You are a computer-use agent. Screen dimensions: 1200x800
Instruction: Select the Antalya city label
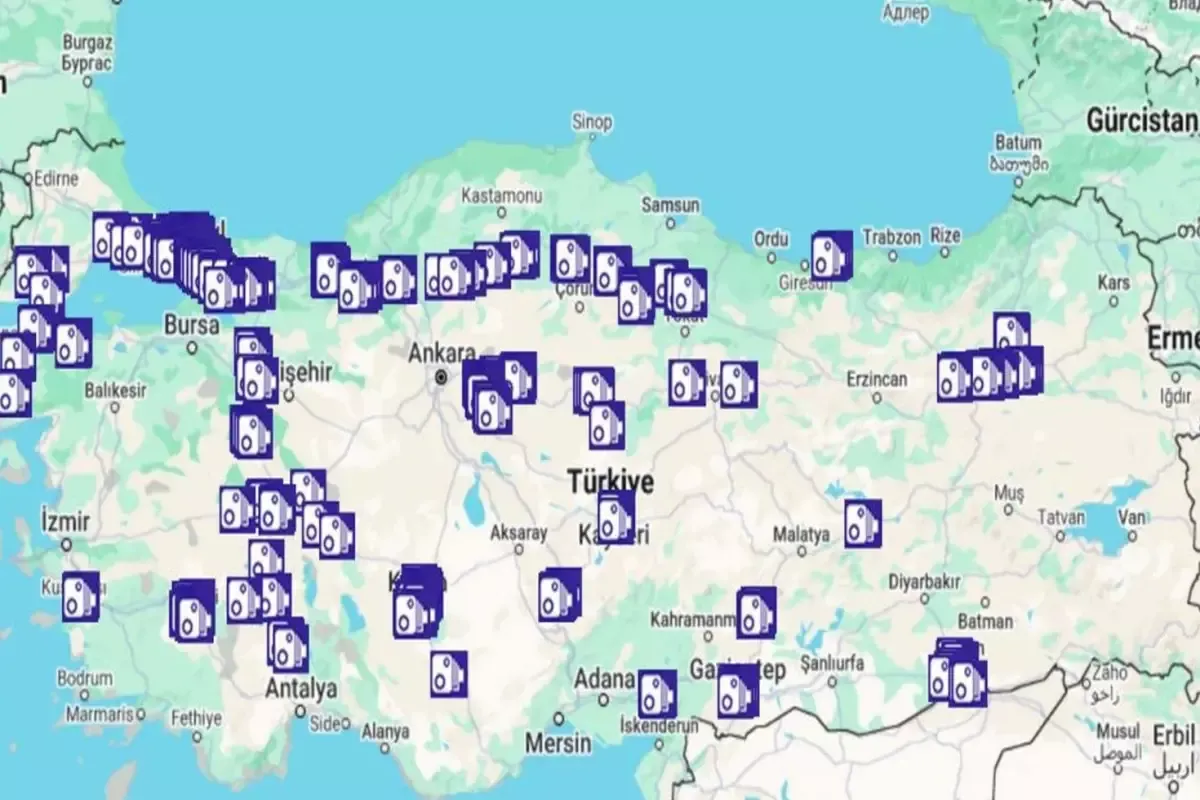pos(301,688)
